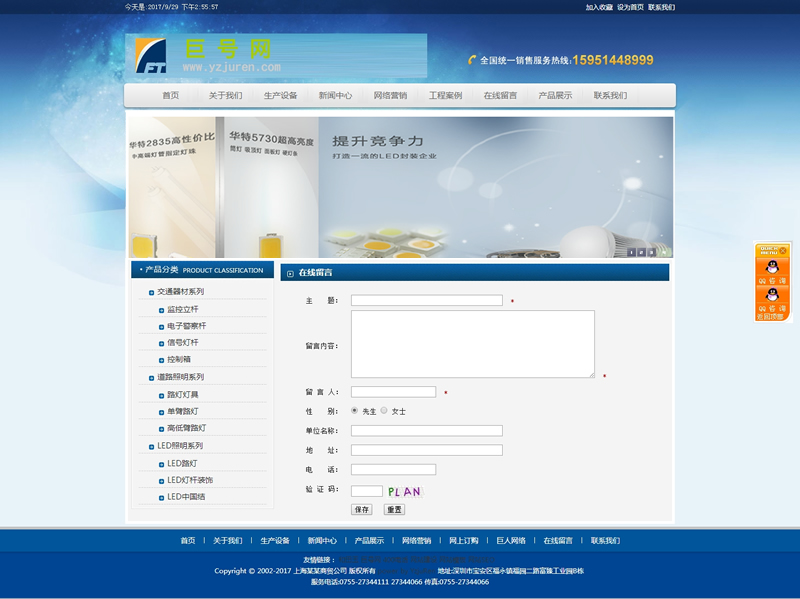Click the first QQ penguin consultation icon
This screenshot has height=599, width=800.
coord(771,269)
